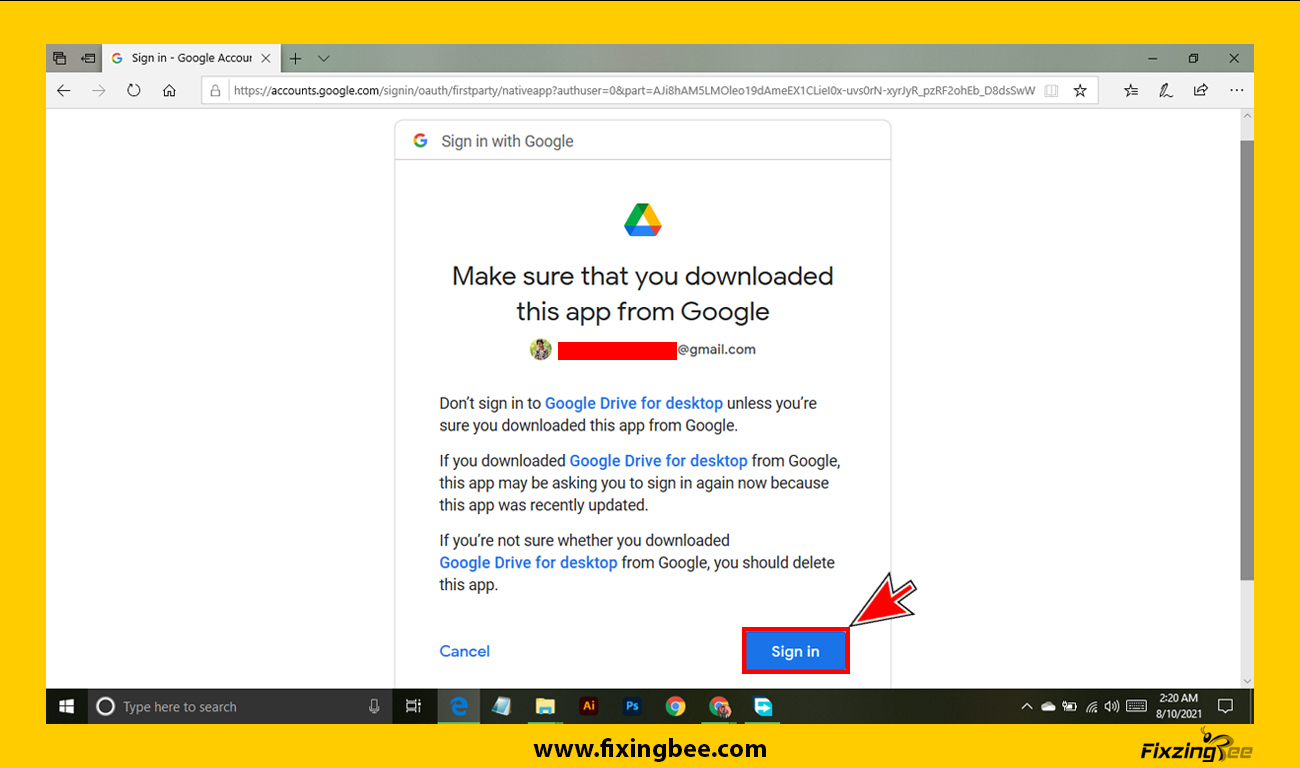Click the back navigation arrow
Viewport: 1300px width, 768px height.
coord(64,91)
